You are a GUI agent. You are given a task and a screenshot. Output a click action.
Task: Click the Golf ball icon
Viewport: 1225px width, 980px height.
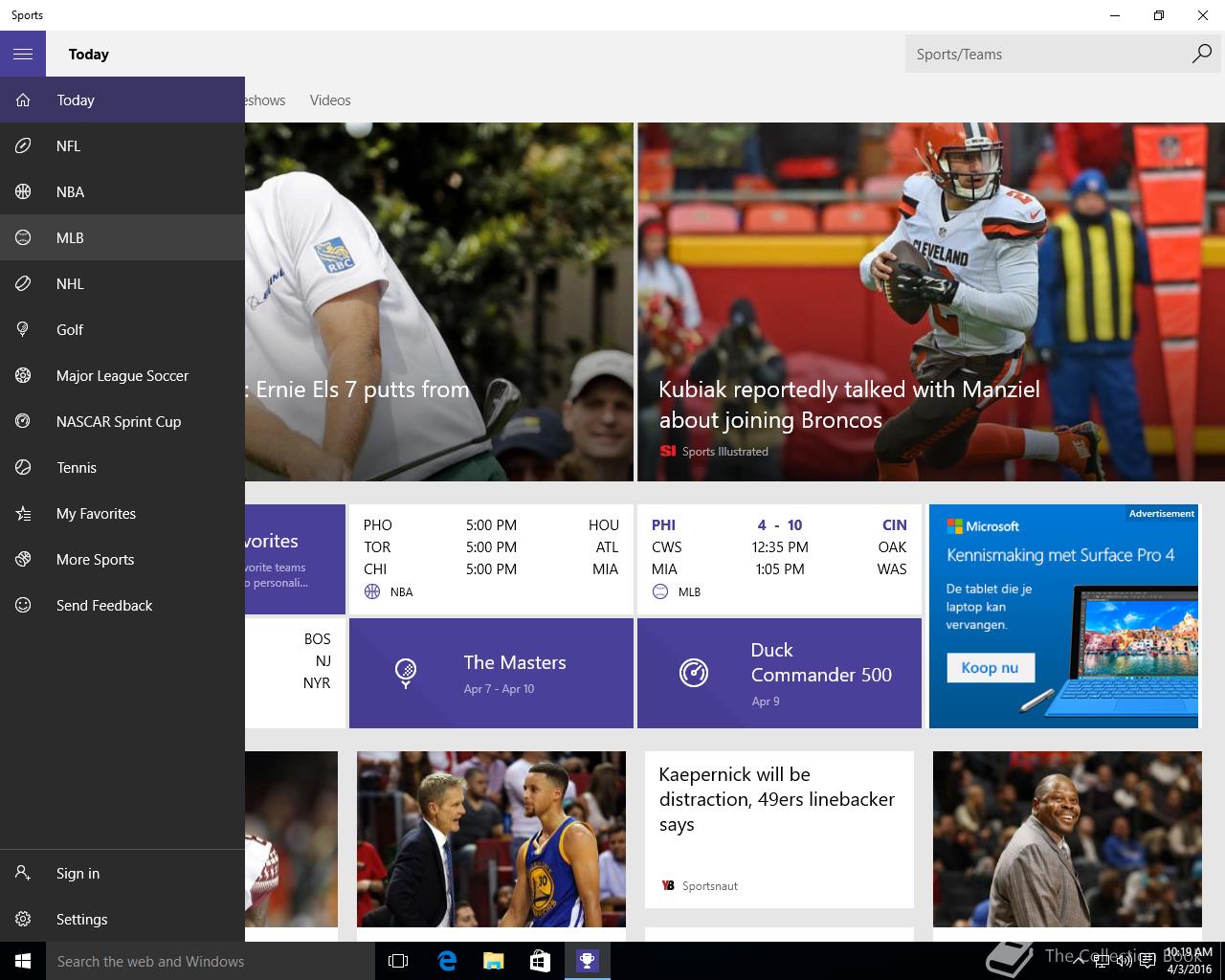(23, 329)
